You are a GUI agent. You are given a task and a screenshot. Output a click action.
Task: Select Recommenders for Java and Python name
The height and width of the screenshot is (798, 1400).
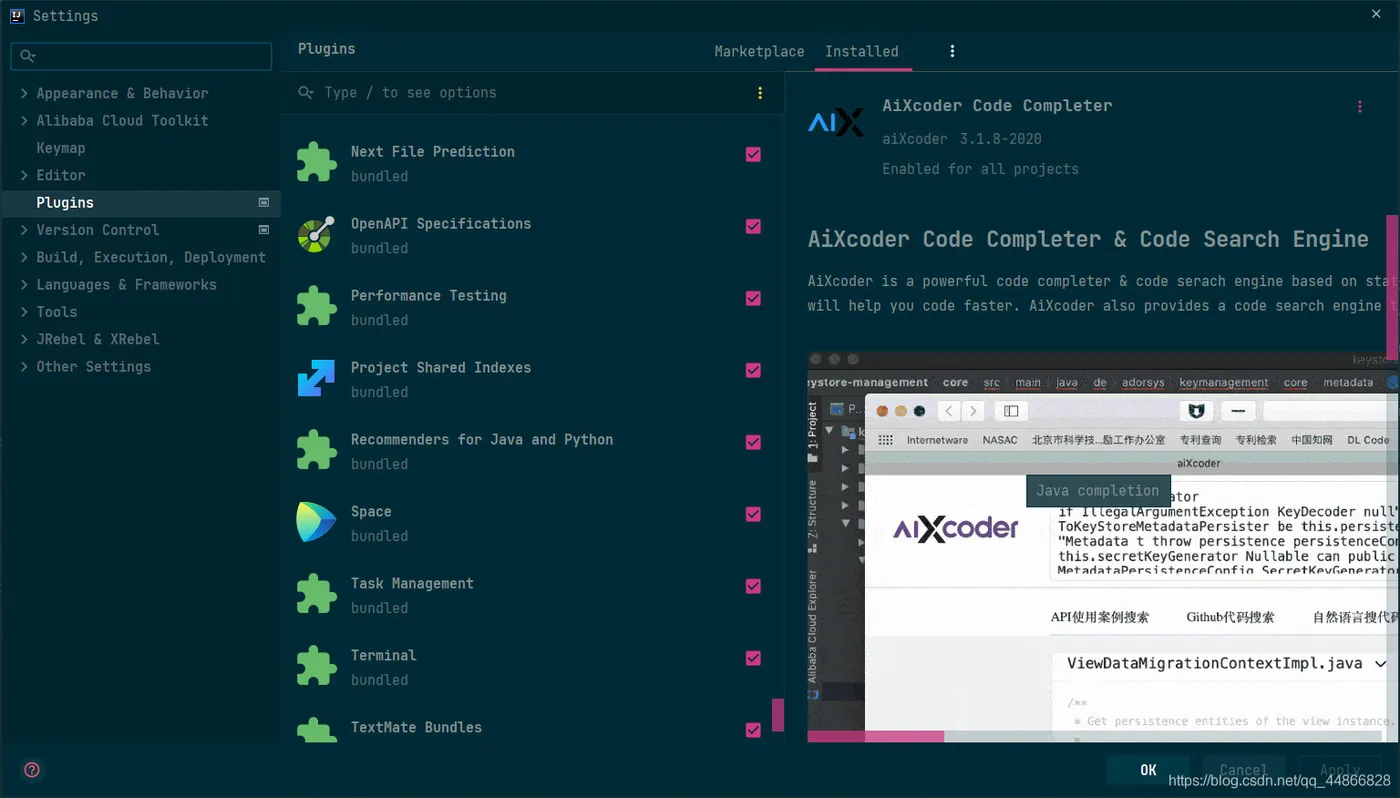click(482, 440)
